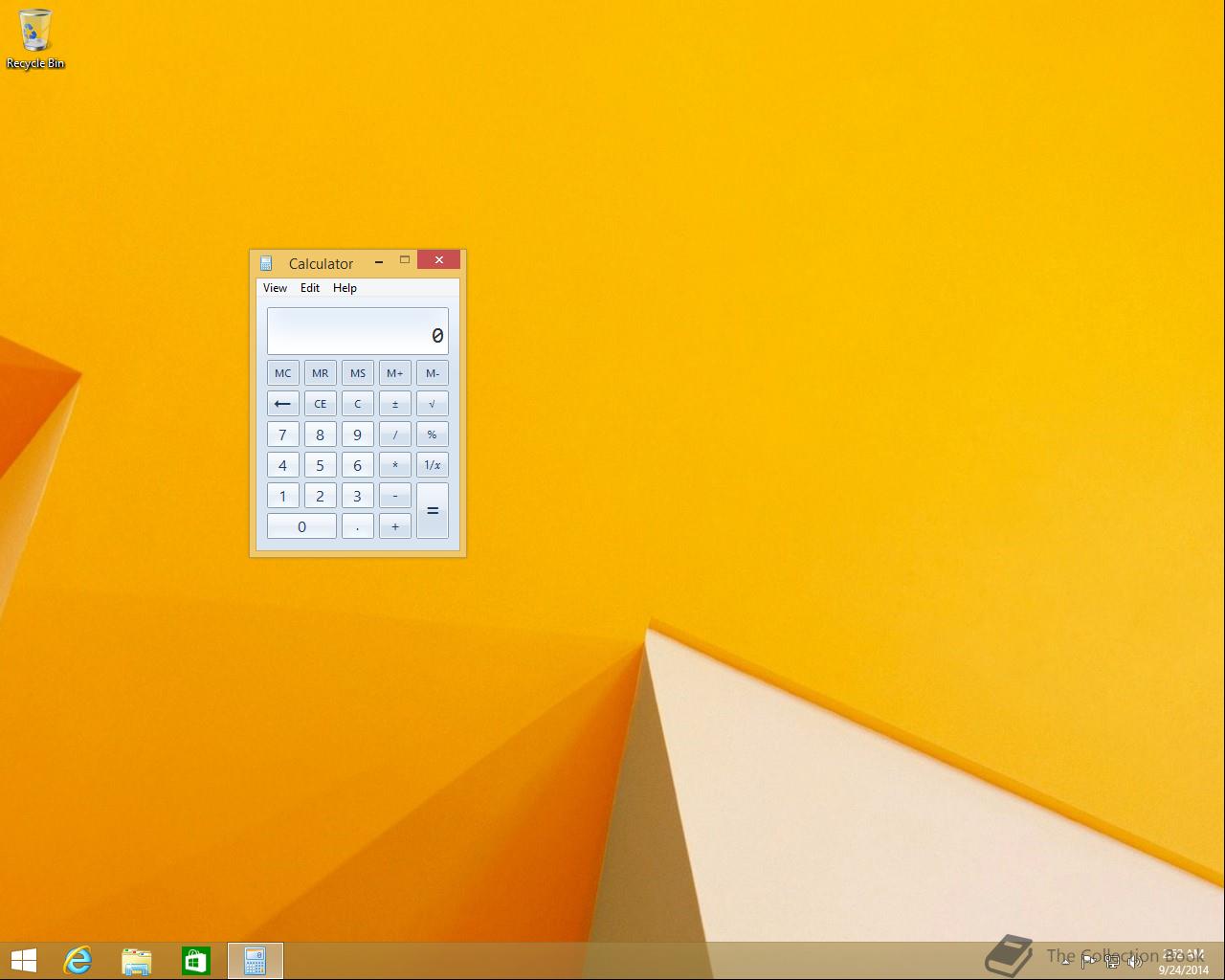The width and height of the screenshot is (1225, 980).
Task: Click the 9 key
Action: click(358, 434)
